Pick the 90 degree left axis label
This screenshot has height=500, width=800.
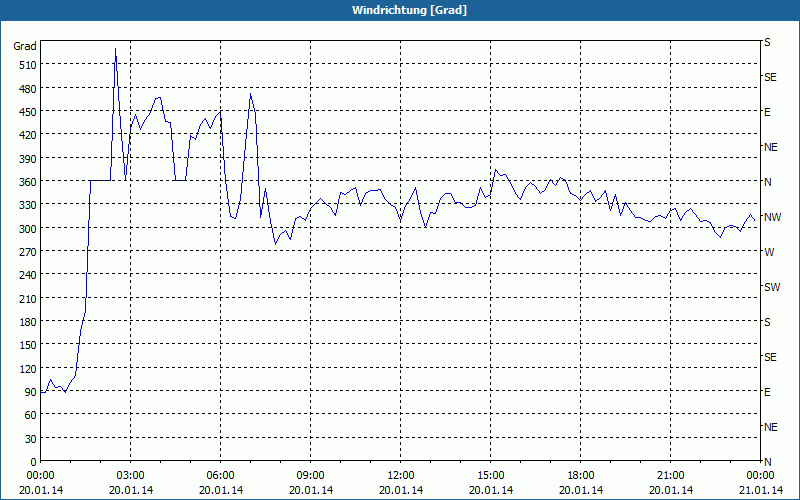(28, 392)
